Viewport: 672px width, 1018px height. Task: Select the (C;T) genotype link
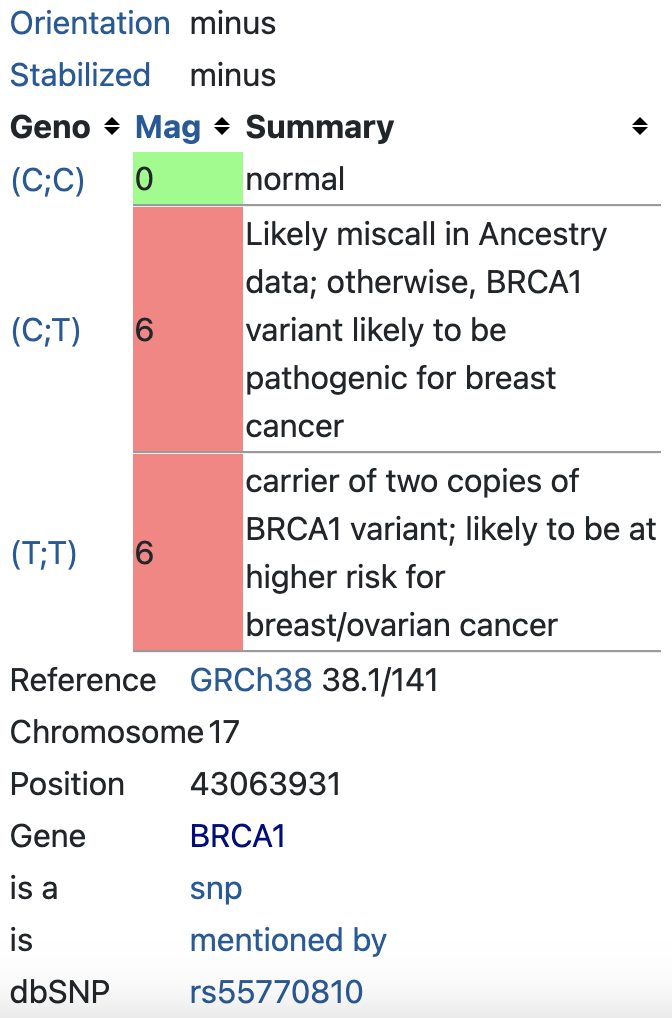46,330
